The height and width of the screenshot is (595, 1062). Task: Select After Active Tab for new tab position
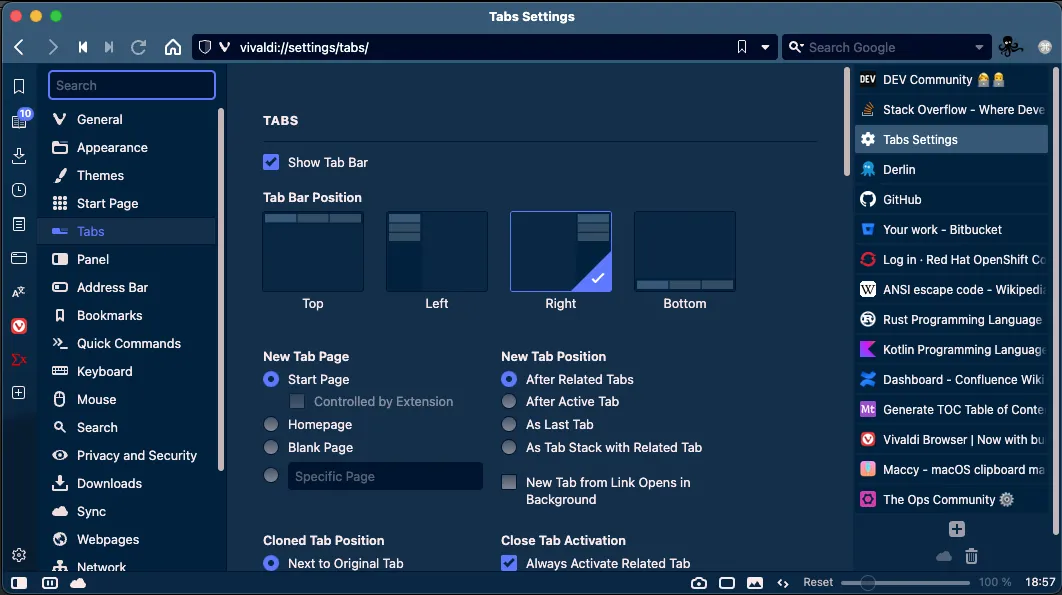pyautogui.click(x=510, y=401)
